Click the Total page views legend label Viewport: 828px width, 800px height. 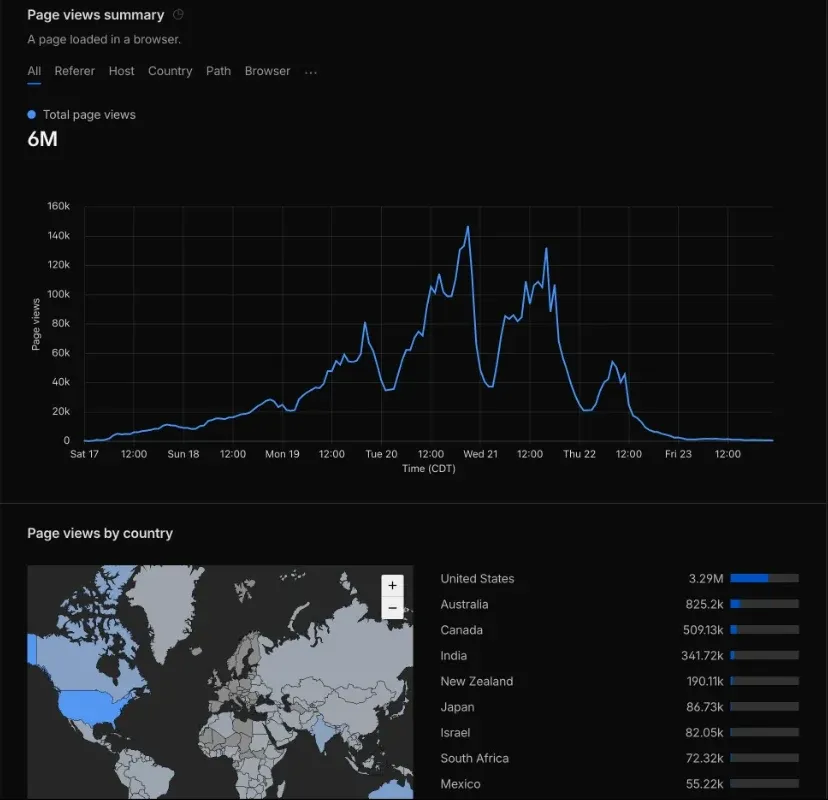click(89, 115)
